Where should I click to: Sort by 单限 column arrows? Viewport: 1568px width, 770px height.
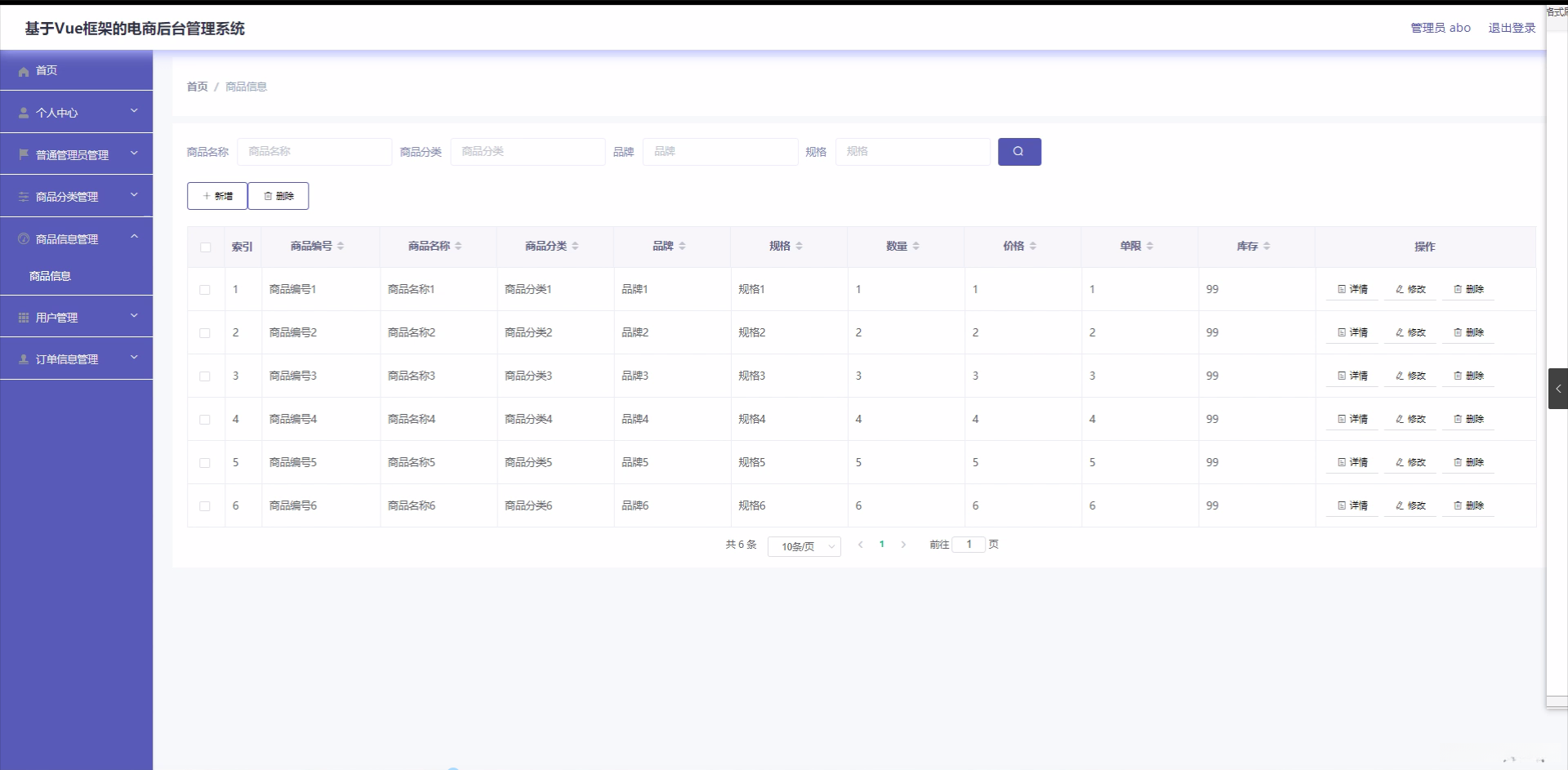[1149, 246]
